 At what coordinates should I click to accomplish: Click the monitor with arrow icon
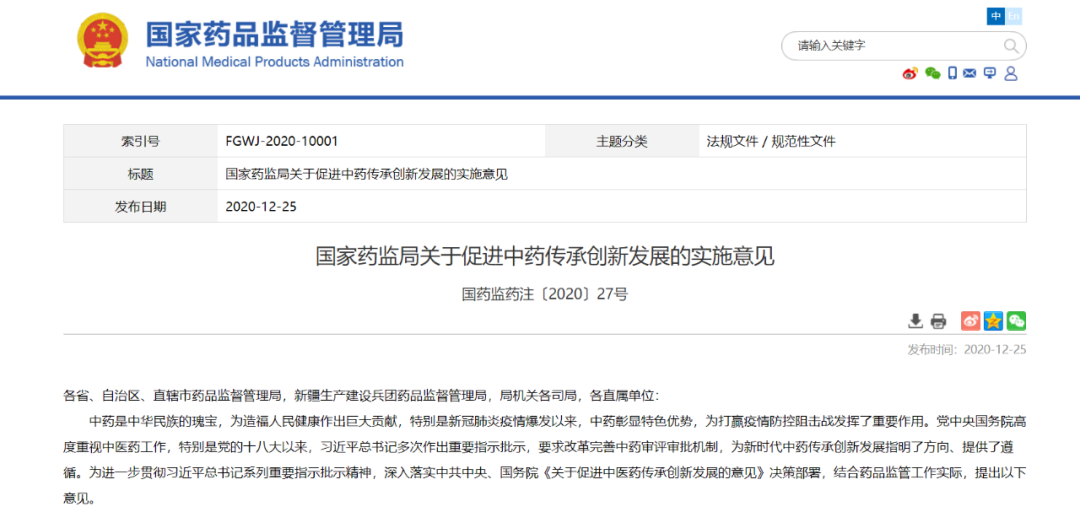point(990,73)
